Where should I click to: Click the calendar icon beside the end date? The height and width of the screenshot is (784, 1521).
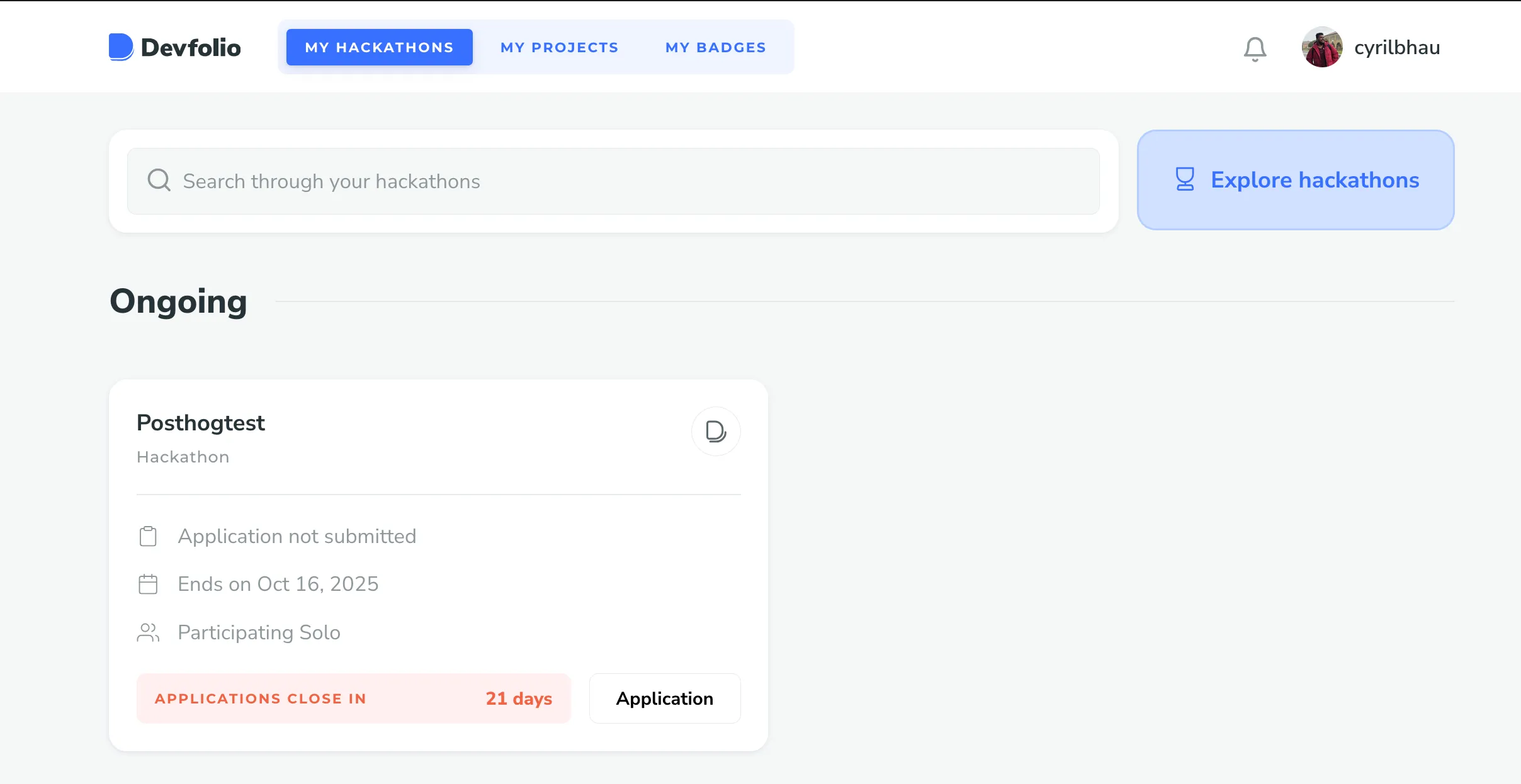click(x=148, y=584)
